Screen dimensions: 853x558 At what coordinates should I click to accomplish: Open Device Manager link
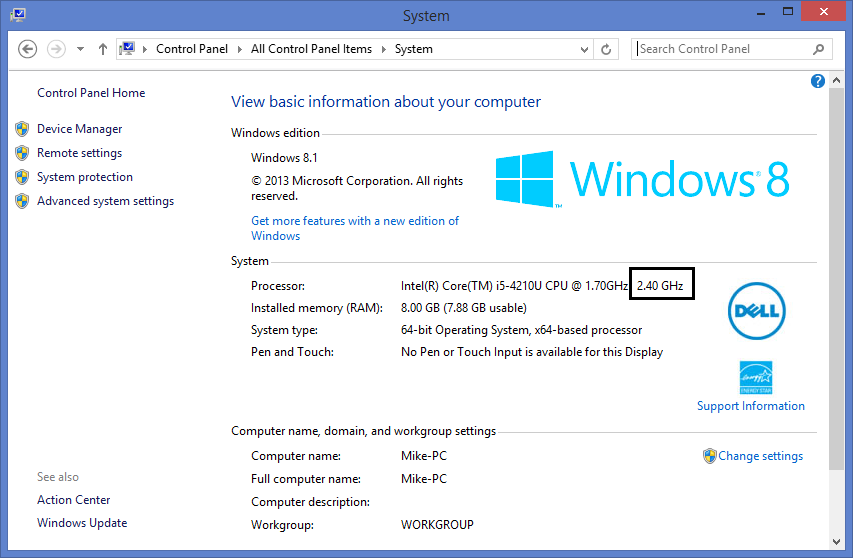coord(79,129)
